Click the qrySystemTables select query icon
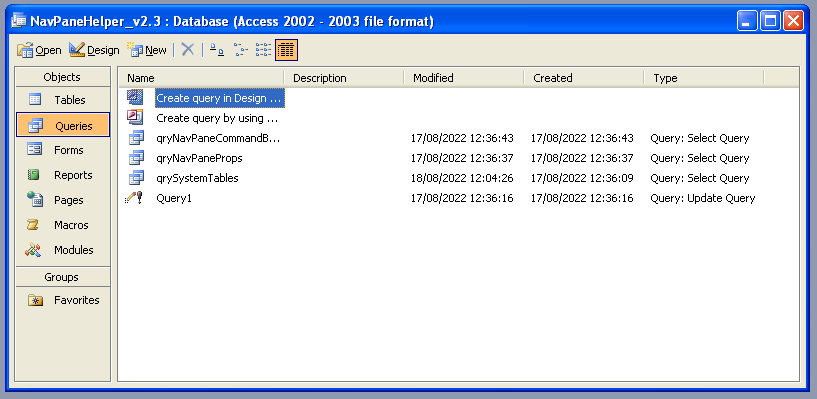Image resolution: width=817 pixels, height=399 pixels. [136, 178]
